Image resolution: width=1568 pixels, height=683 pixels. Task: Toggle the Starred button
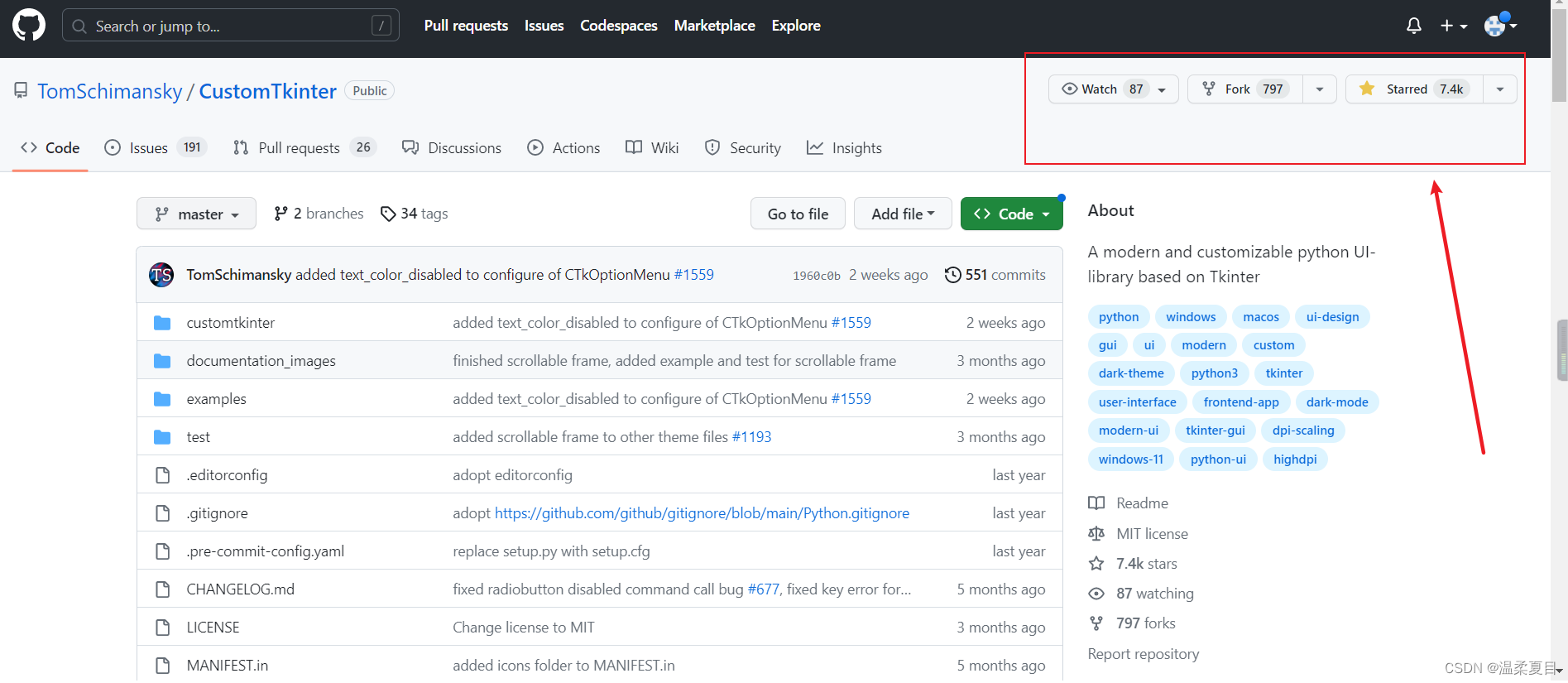pyautogui.click(x=1415, y=89)
